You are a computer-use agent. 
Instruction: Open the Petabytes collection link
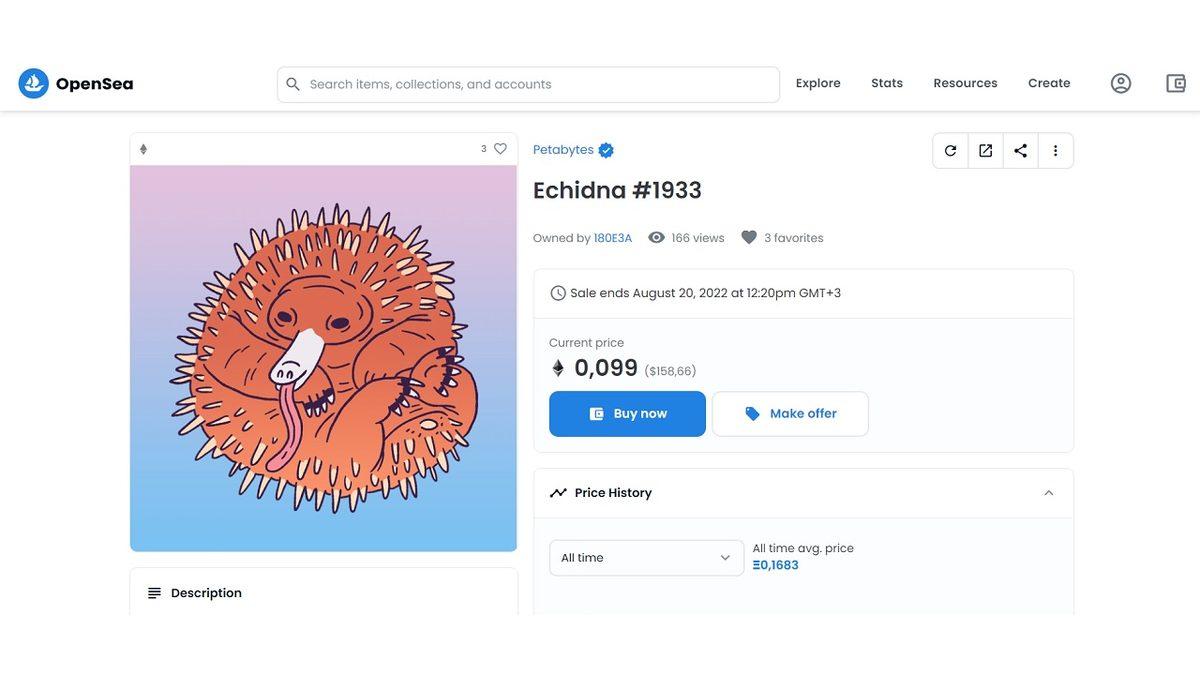click(x=563, y=150)
